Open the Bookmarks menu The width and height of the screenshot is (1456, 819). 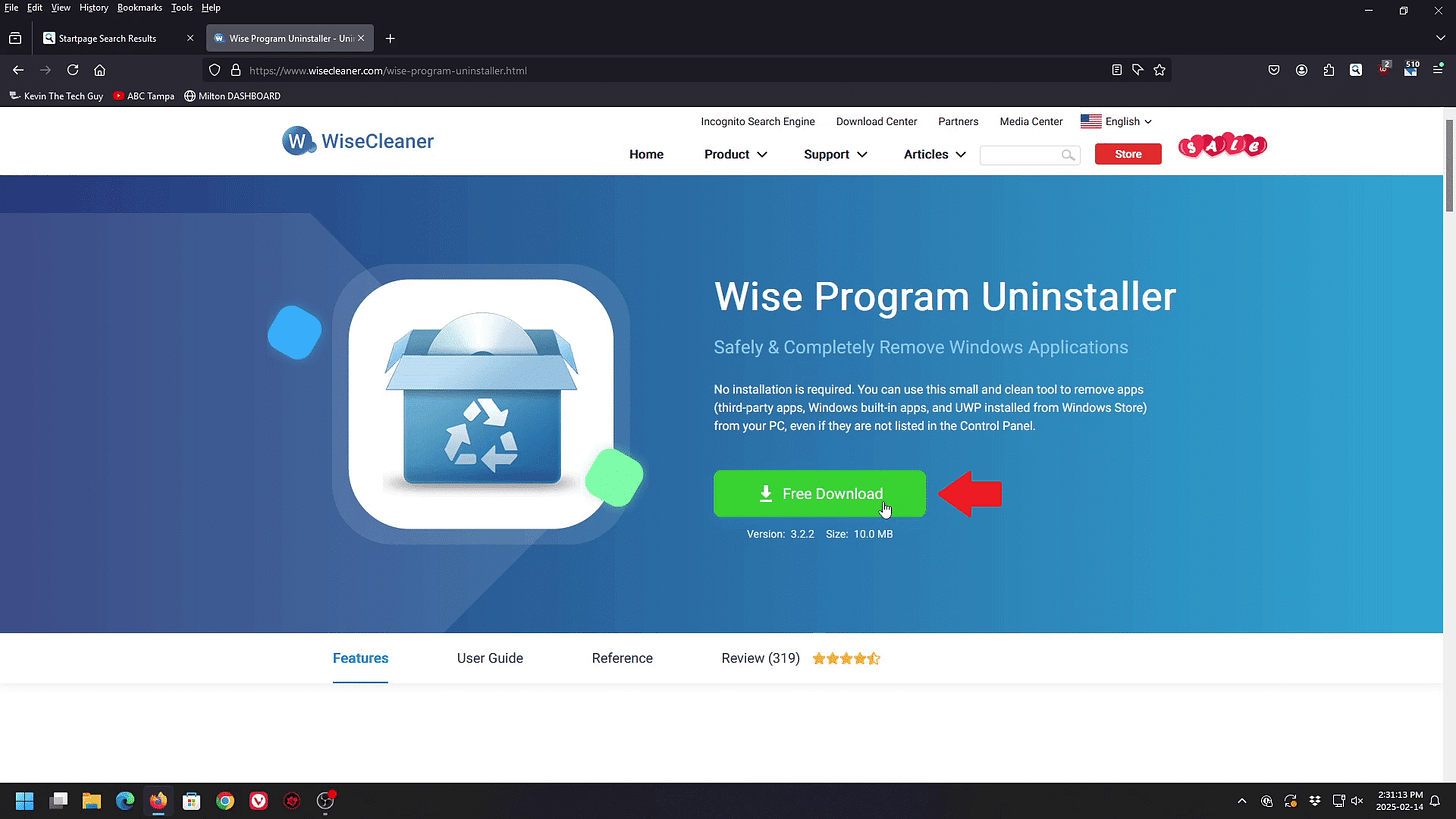coord(139,7)
